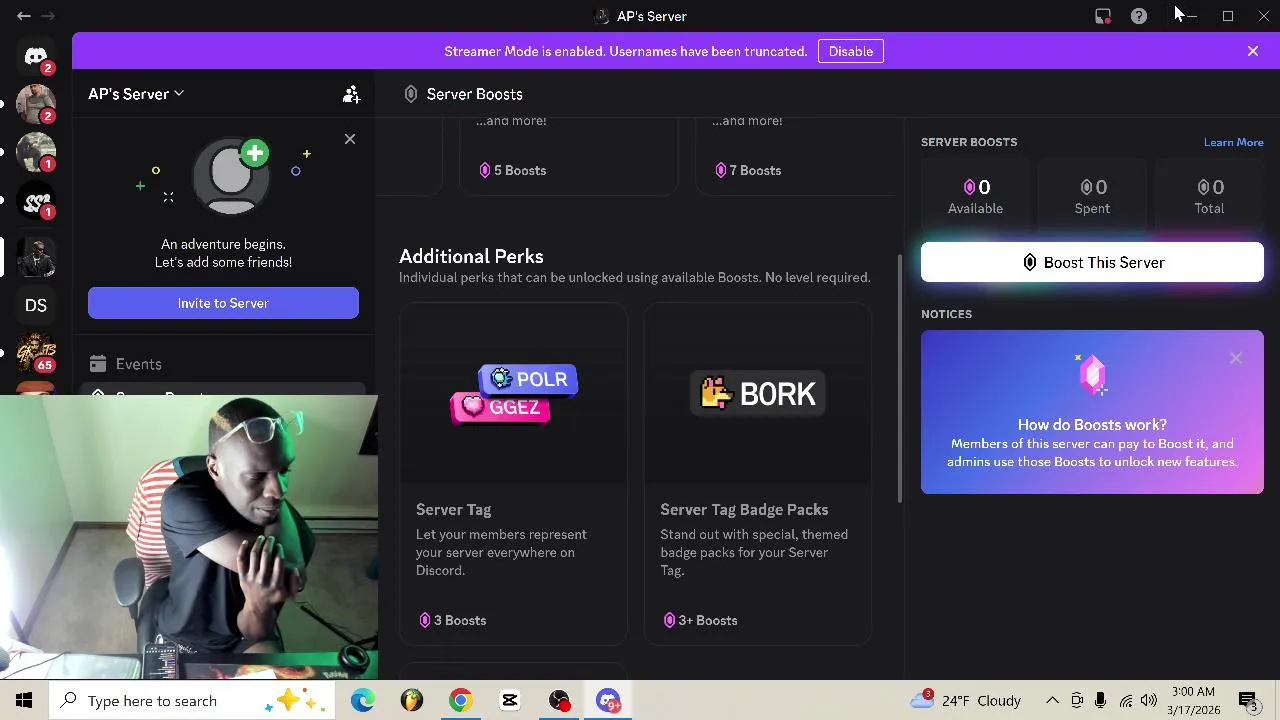1280x720 pixels.
Task: Click the navigate back arrow
Action: click(24, 16)
